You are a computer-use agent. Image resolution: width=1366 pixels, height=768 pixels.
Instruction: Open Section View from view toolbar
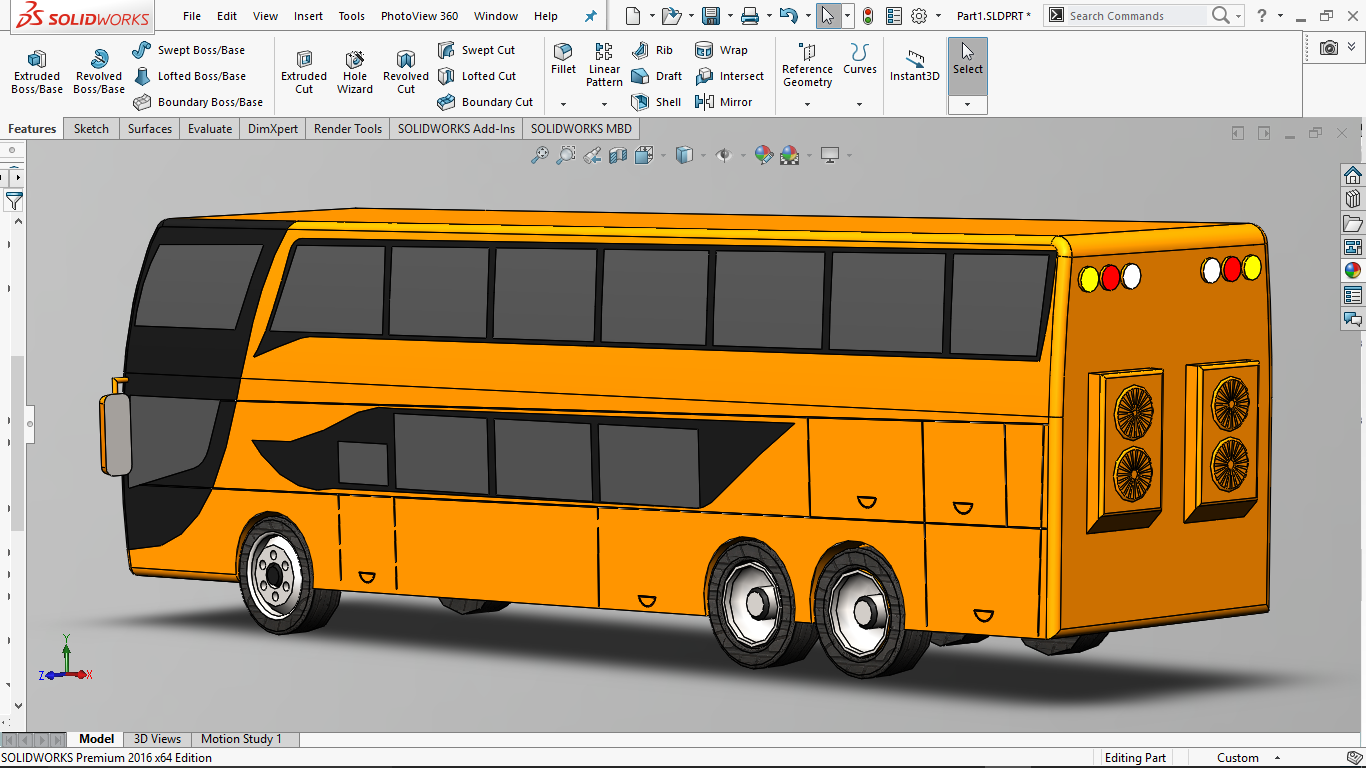tap(618, 155)
